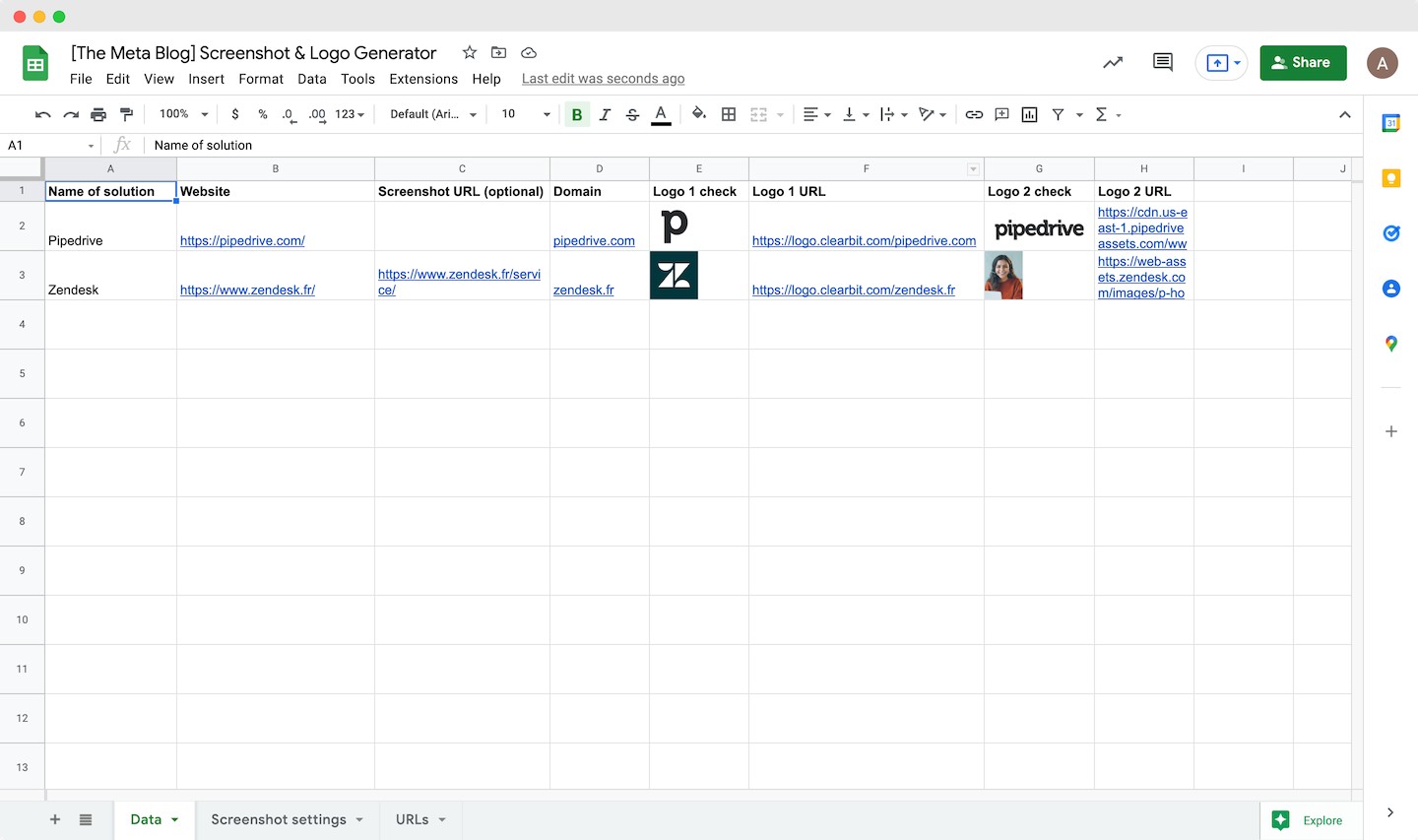Image resolution: width=1418 pixels, height=840 pixels.
Task: Click the Print icon
Action: click(x=98, y=114)
